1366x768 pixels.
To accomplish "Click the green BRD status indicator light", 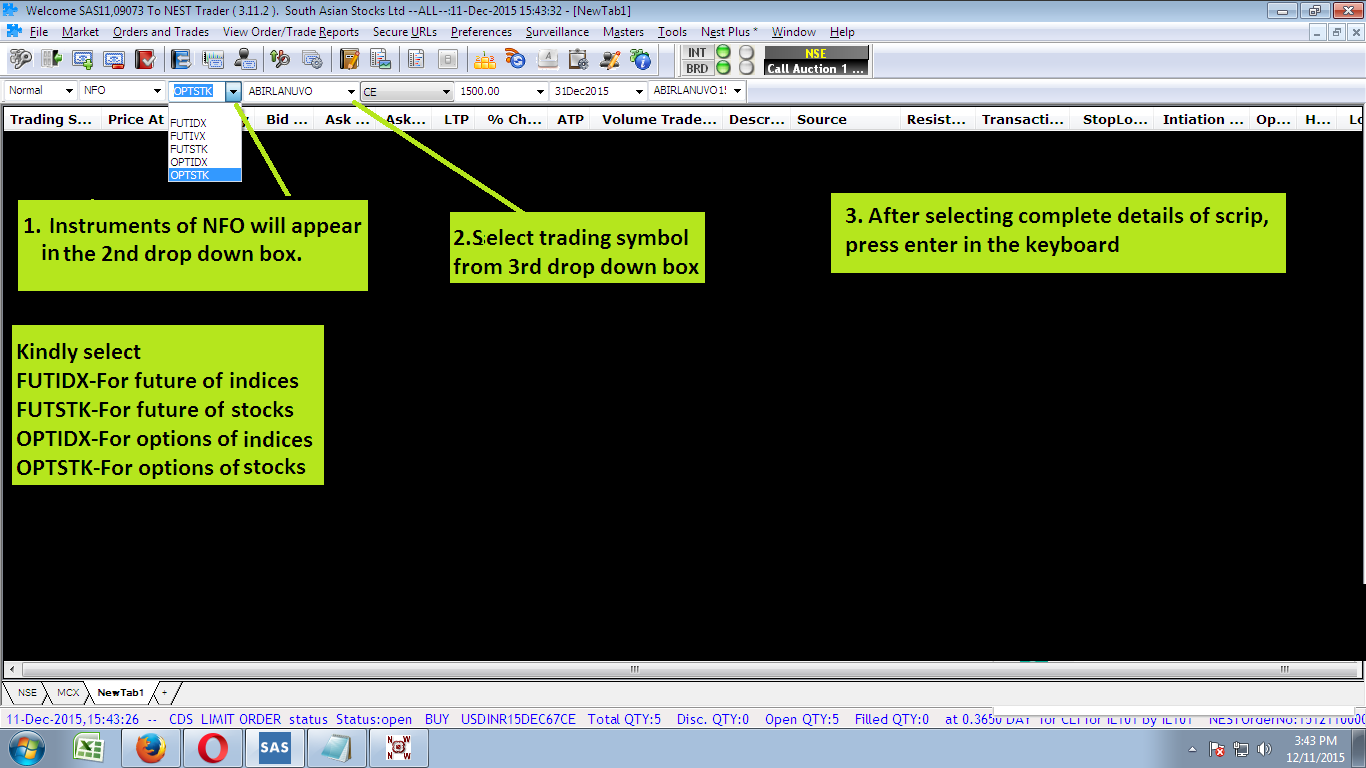I will tap(722, 68).
